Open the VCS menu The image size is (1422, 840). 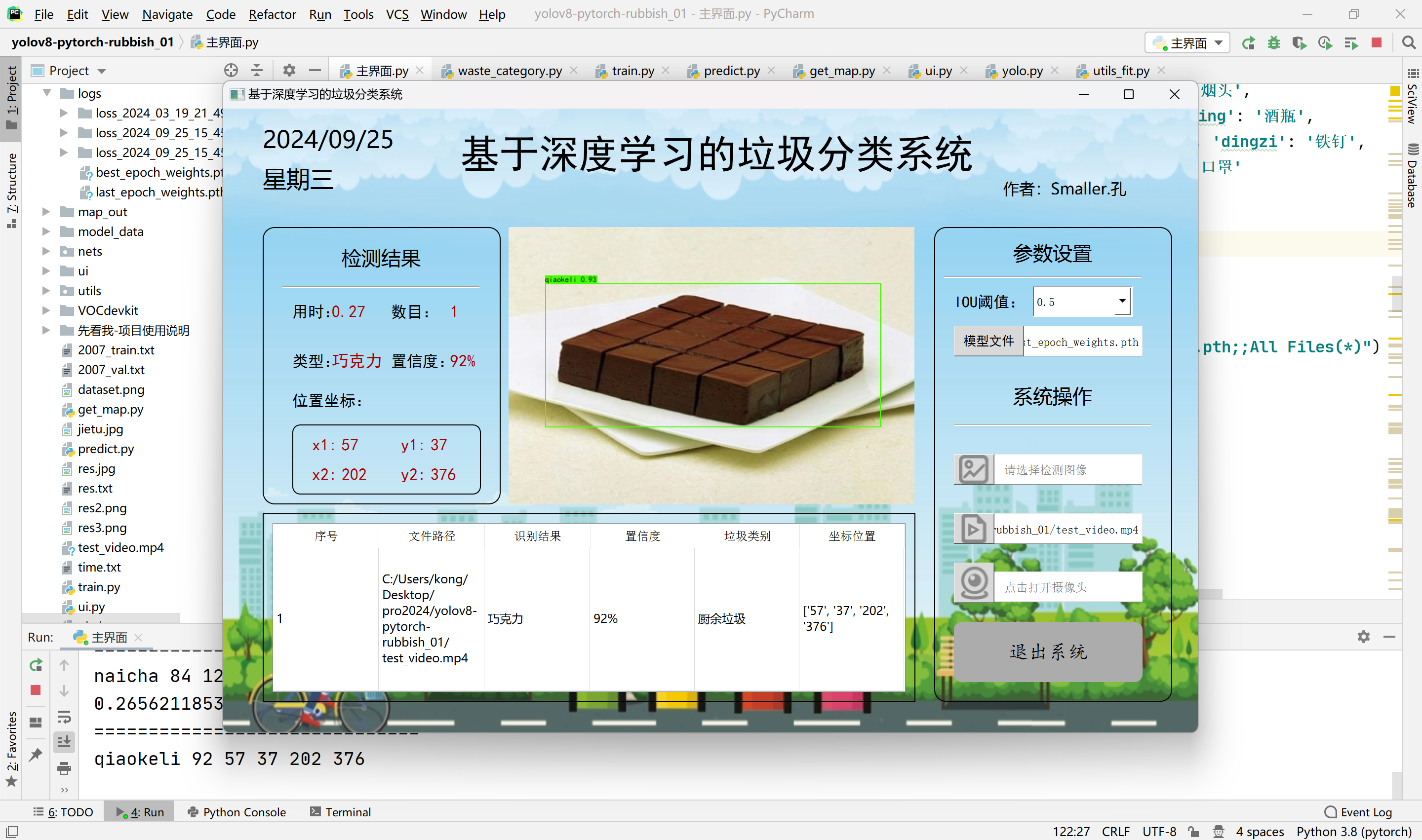(397, 14)
